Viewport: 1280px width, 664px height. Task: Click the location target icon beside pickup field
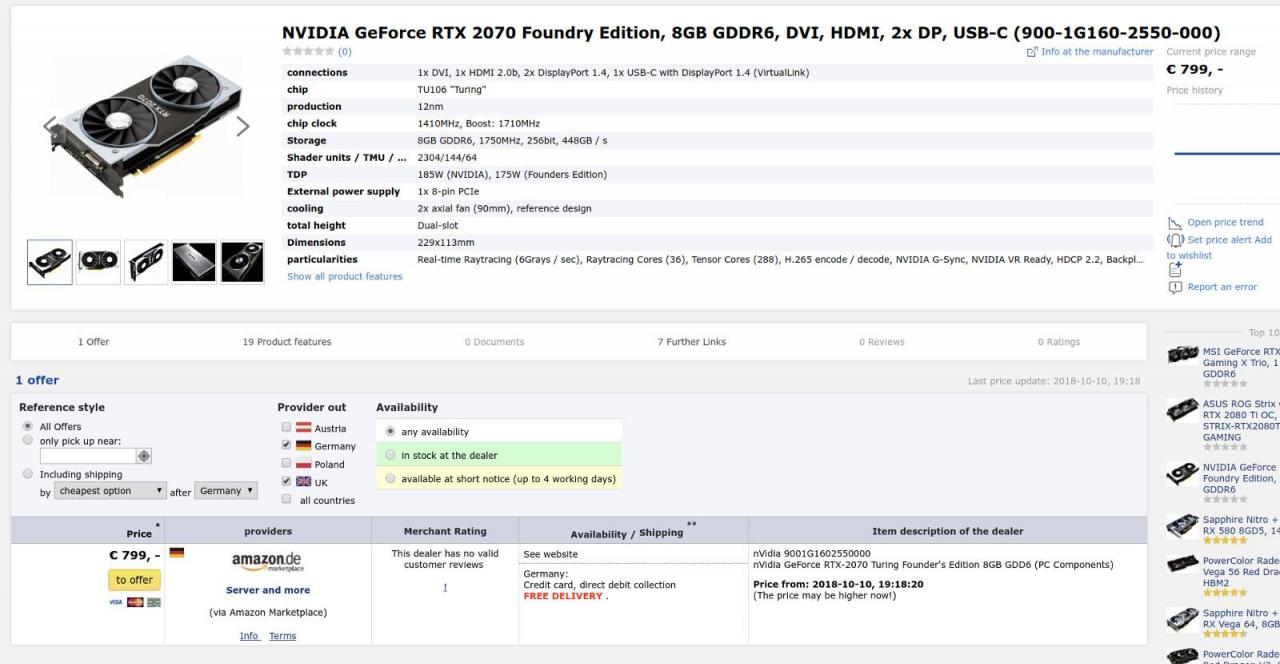point(144,456)
